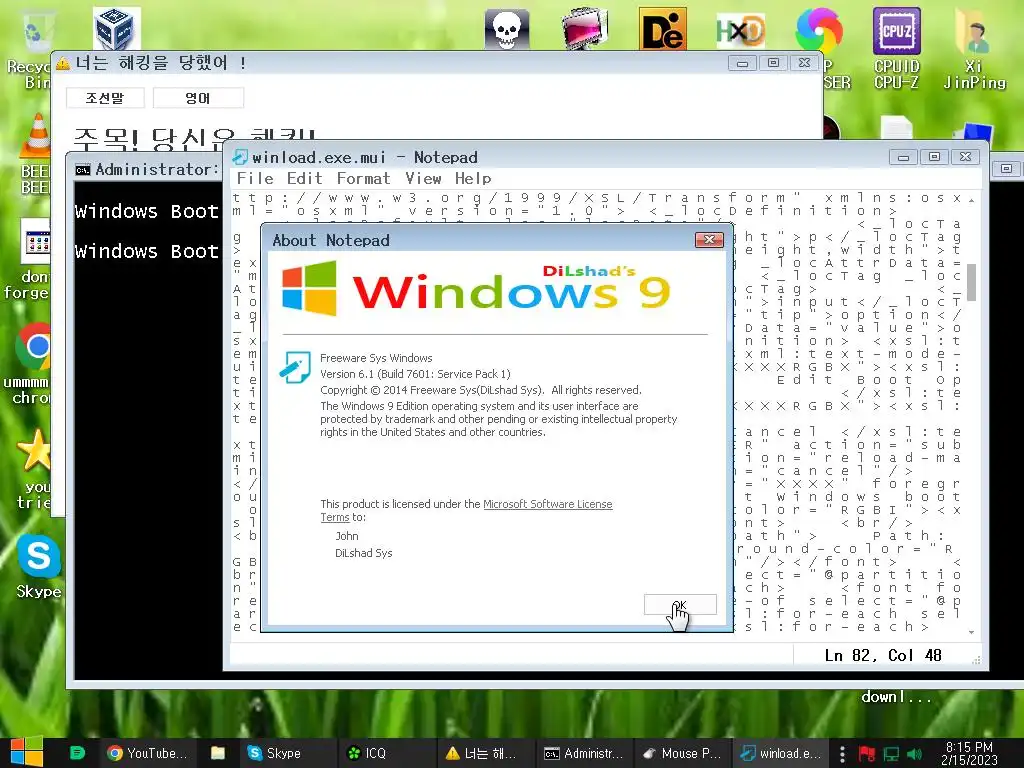
Task: Click the John licensee name text
Action: (347, 536)
